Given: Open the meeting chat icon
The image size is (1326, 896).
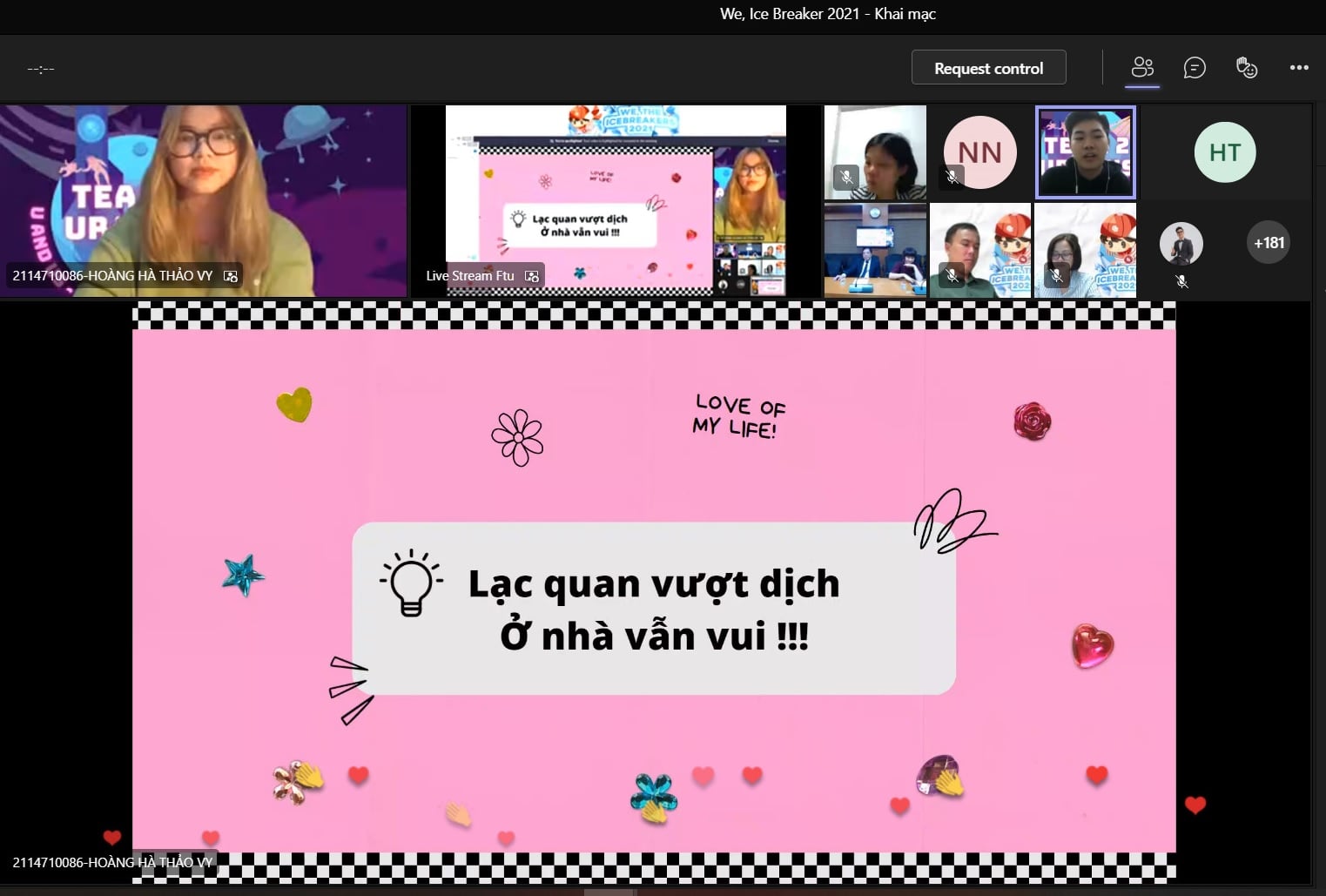Looking at the screenshot, I should (x=1195, y=67).
